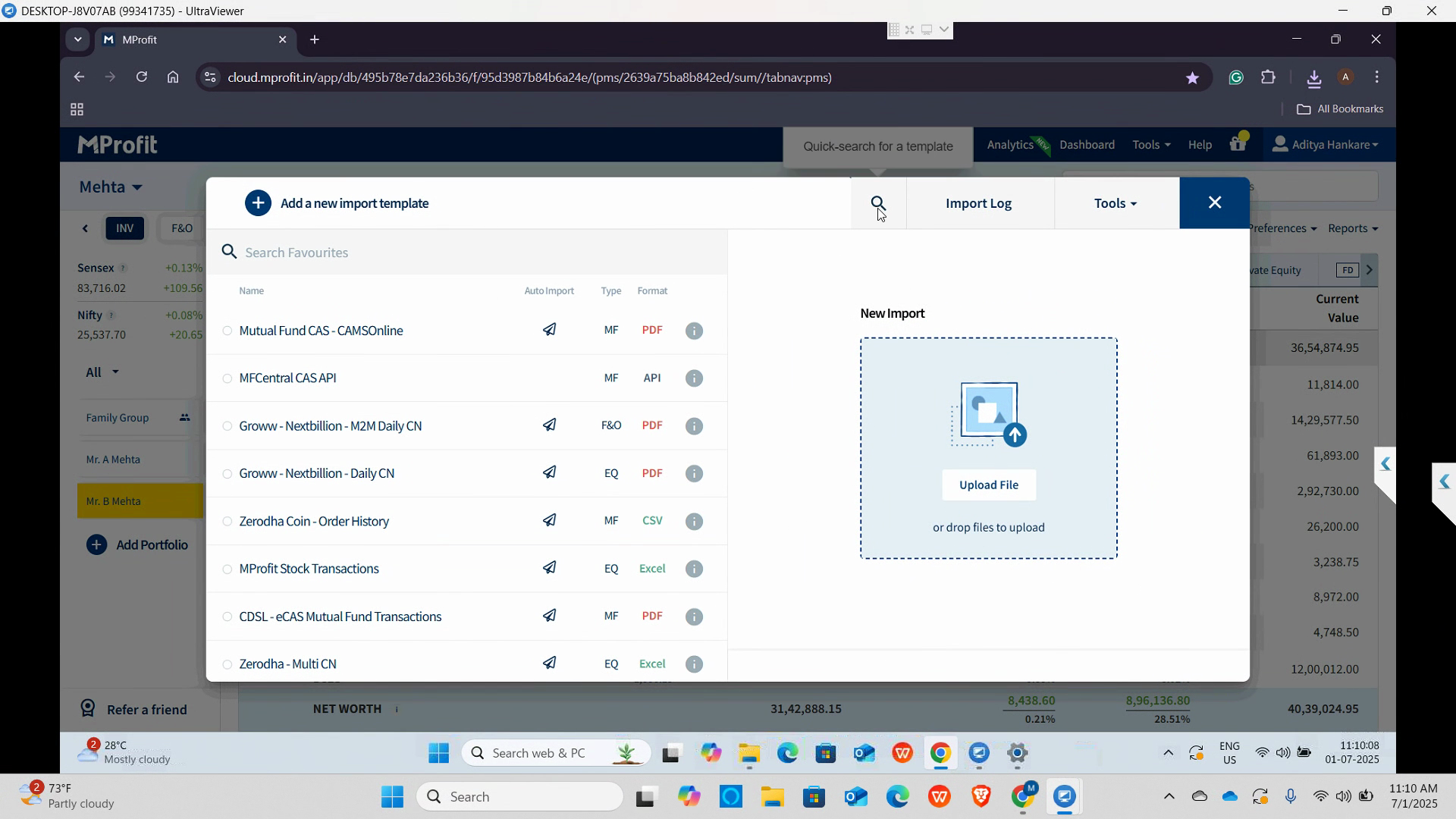Click auto import icon for Groww Daily CN
1456x819 pixels.
(x=550, y=472)
